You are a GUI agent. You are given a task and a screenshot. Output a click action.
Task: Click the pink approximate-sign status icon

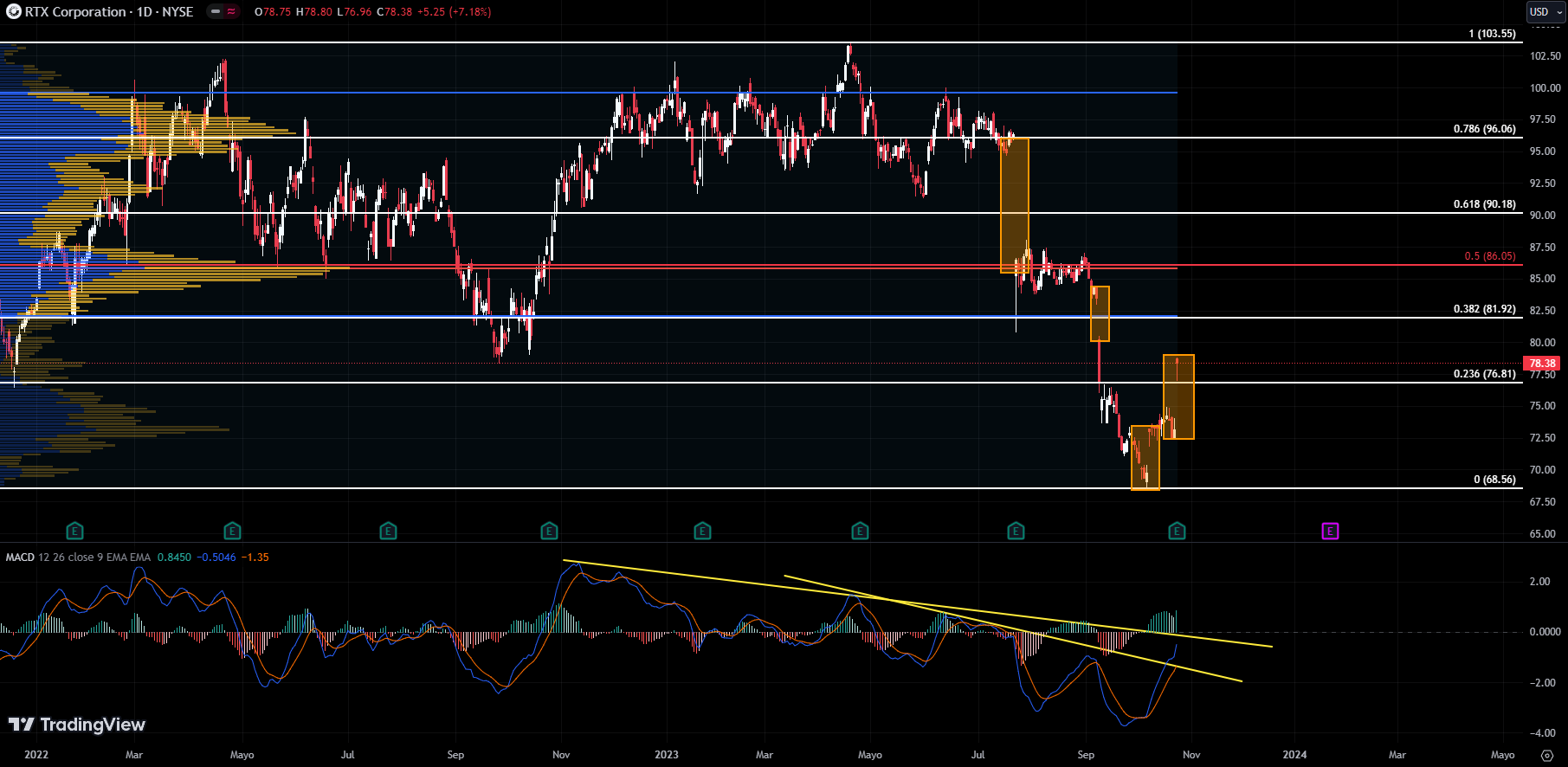[232, 12]
